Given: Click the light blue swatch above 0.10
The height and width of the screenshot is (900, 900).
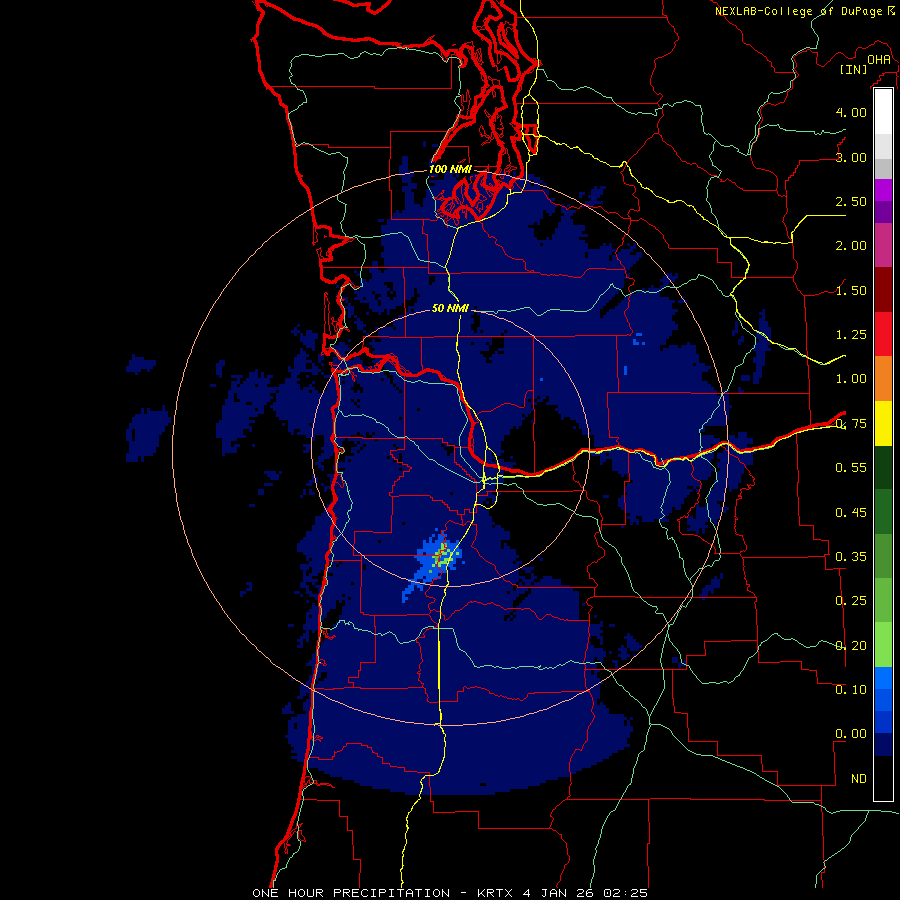Looking at the screenshot, I should click(883, 678).
